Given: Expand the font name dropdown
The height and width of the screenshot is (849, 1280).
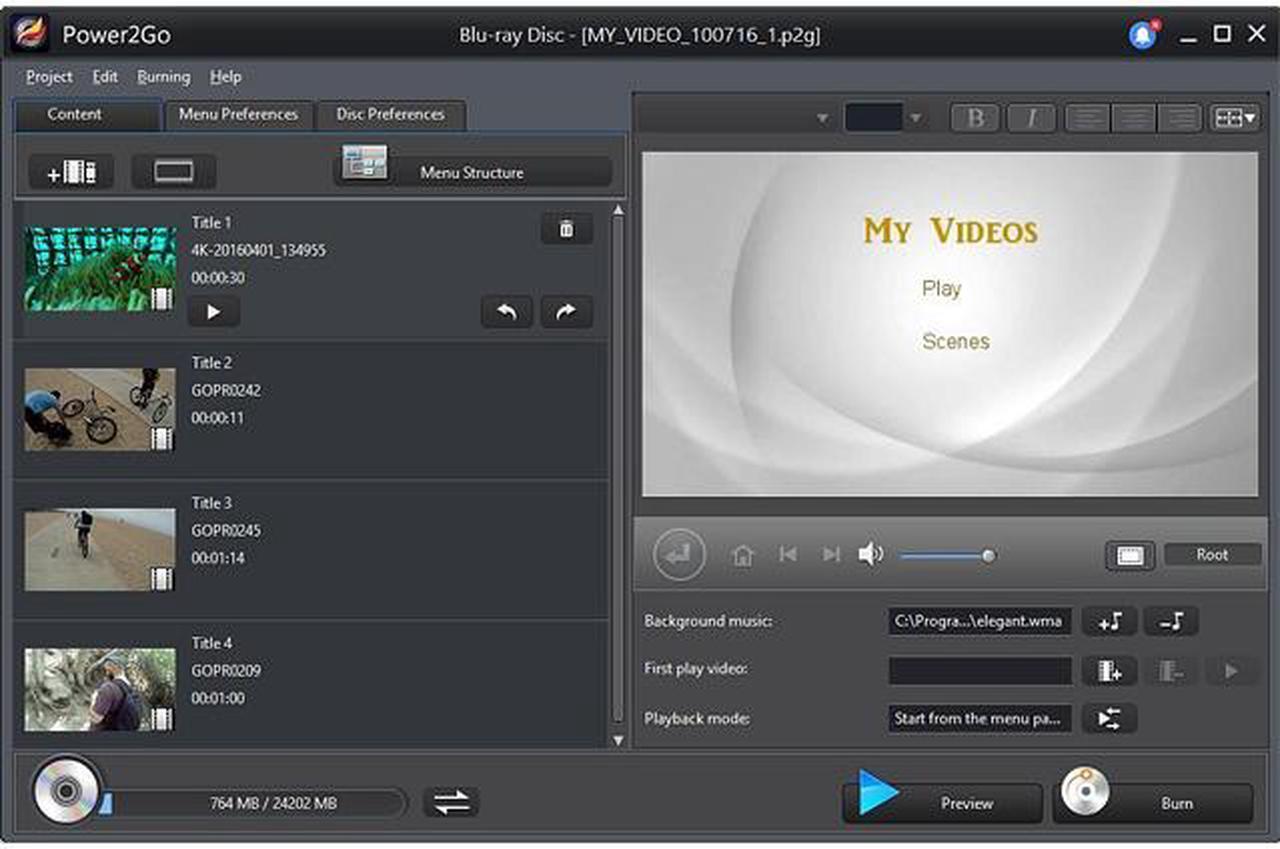Looking at the screenshot, I should (x=822, y=118).
